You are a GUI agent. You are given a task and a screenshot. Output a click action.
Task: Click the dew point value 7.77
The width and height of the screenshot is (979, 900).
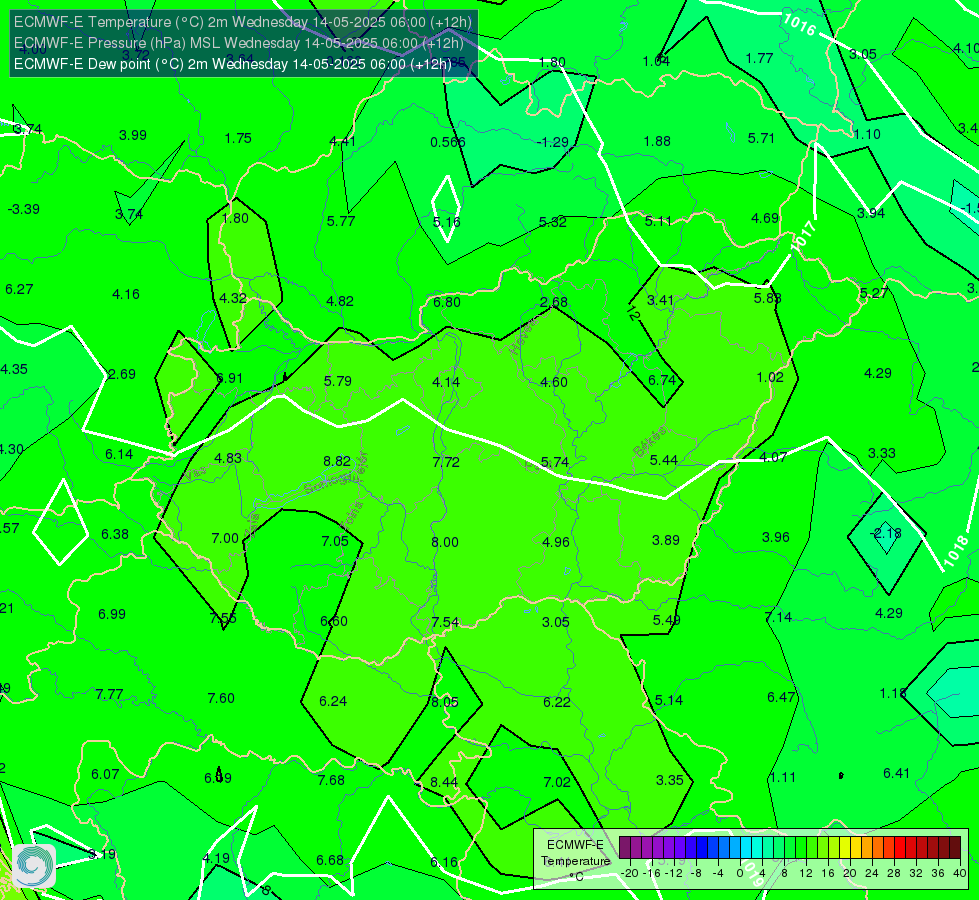pyautogui.click(x=109, y=694)
